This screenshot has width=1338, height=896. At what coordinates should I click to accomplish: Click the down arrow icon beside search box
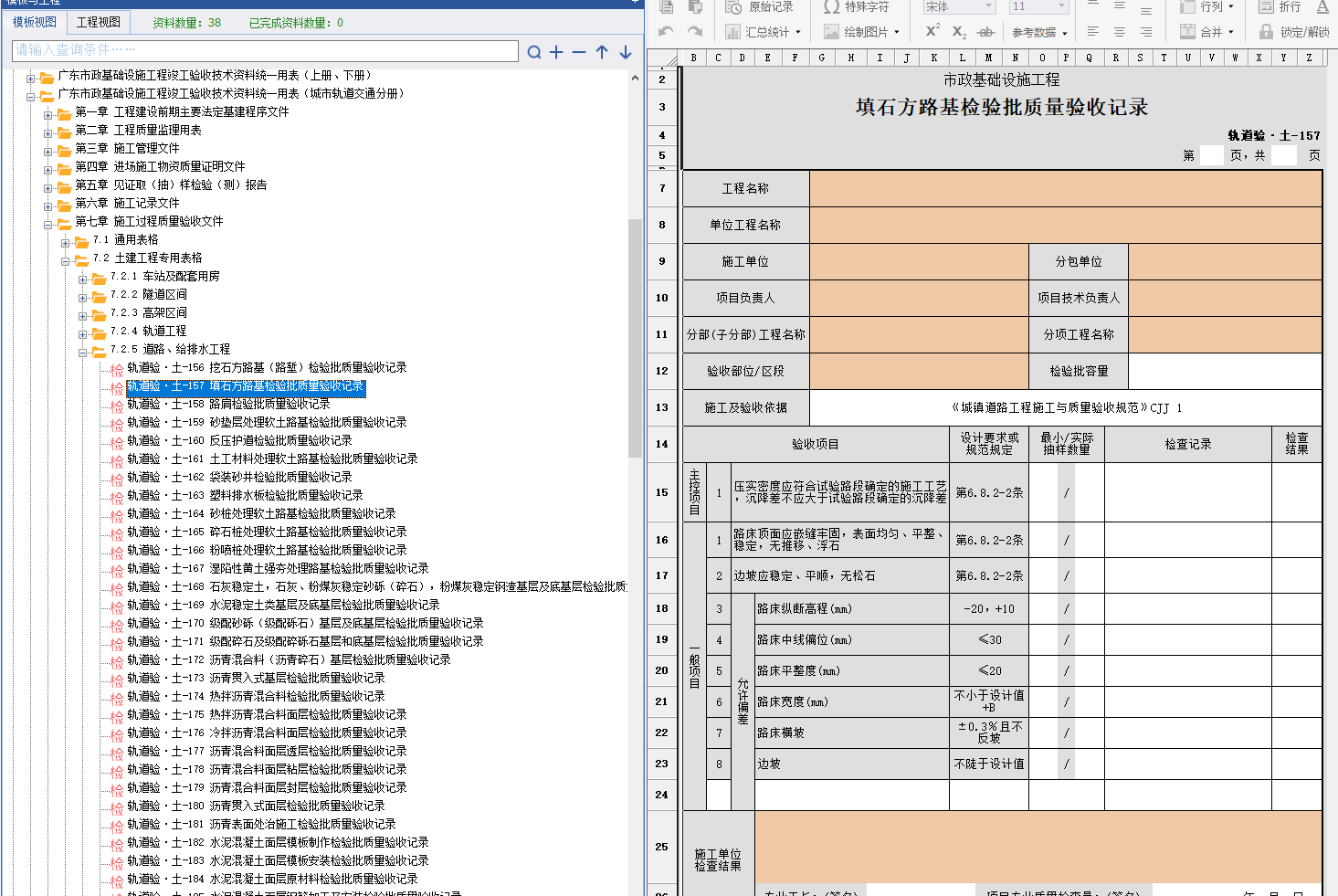tap(626, 52)
